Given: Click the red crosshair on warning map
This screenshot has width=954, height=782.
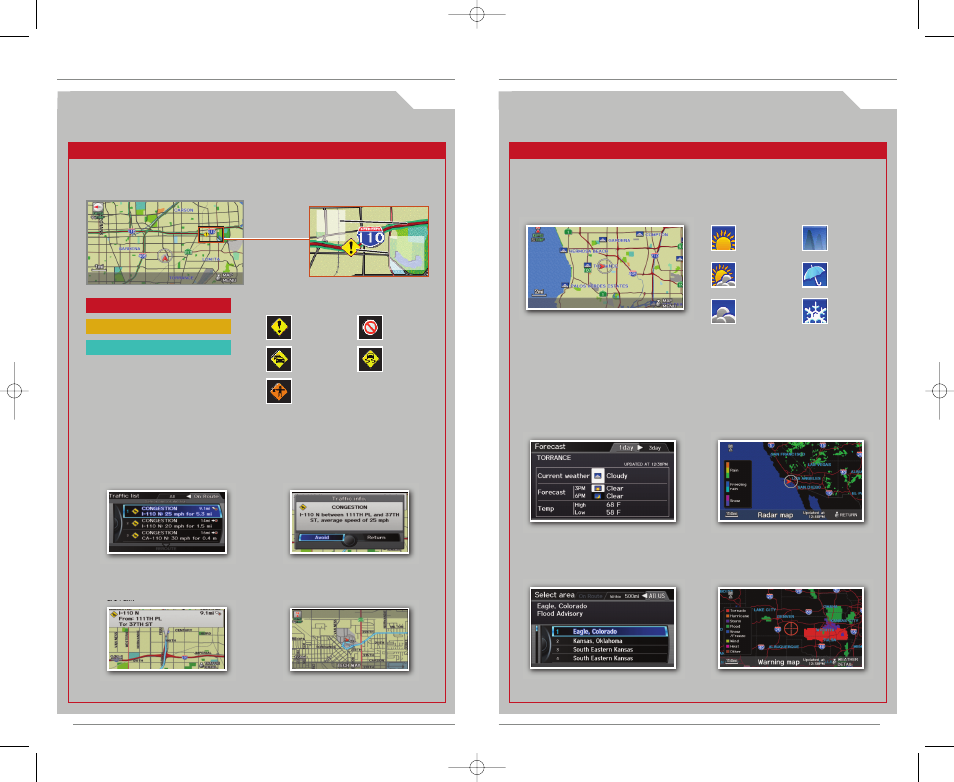Looking at the screenshot, I should (x=790, y=628).
